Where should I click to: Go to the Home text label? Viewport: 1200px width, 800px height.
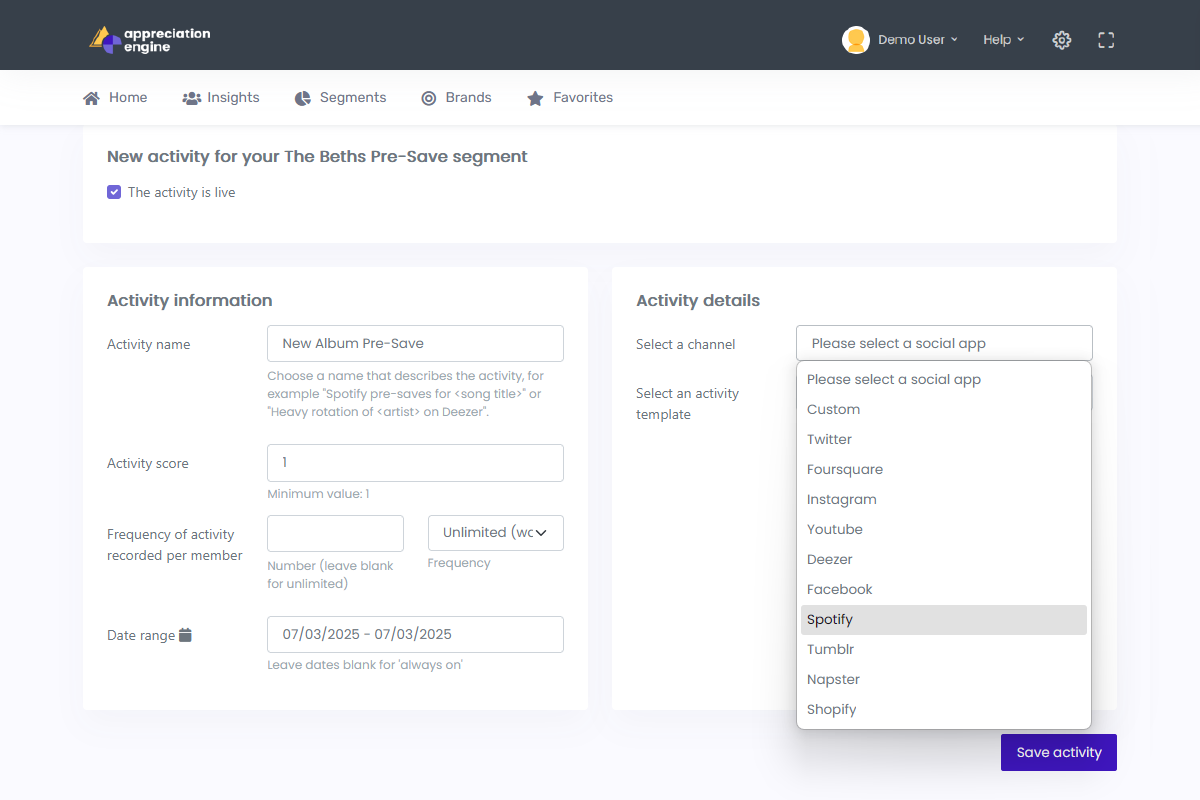(128, 98)
